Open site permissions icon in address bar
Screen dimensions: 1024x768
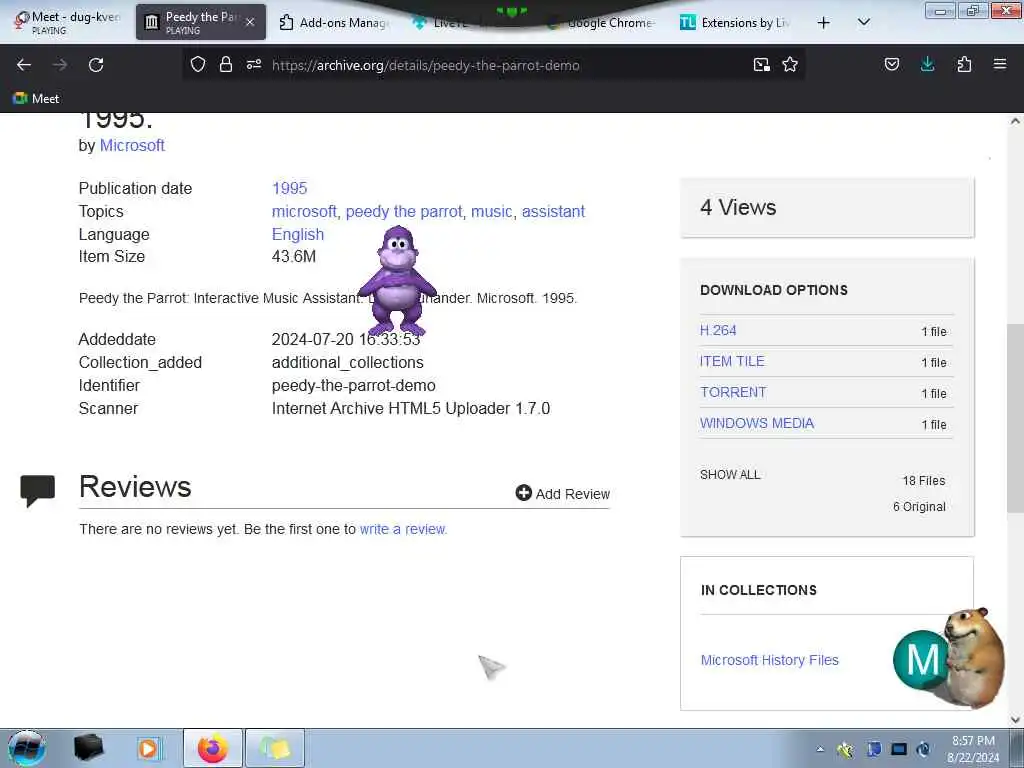click(x=254, y=64)
